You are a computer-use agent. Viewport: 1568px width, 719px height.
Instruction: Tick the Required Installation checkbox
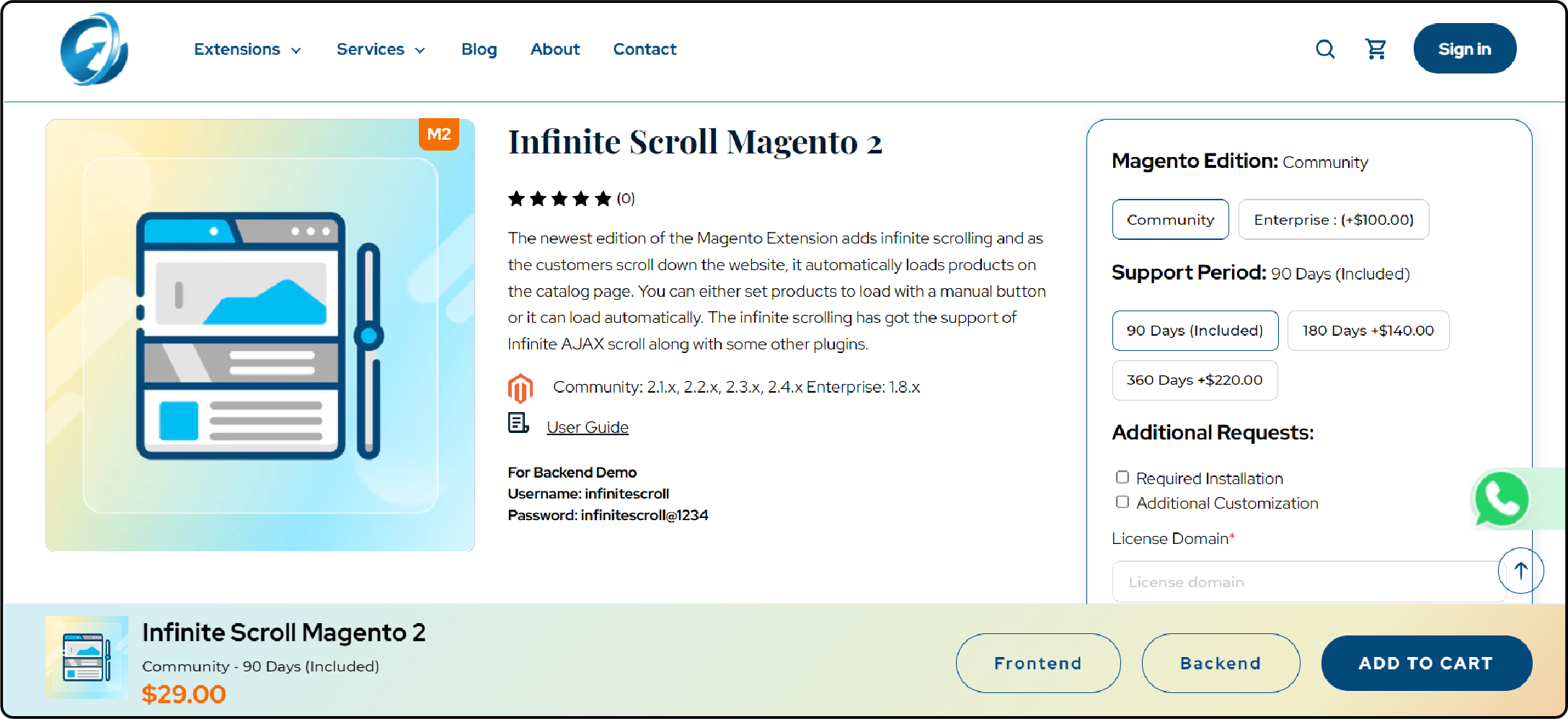tap(1122, 477)
